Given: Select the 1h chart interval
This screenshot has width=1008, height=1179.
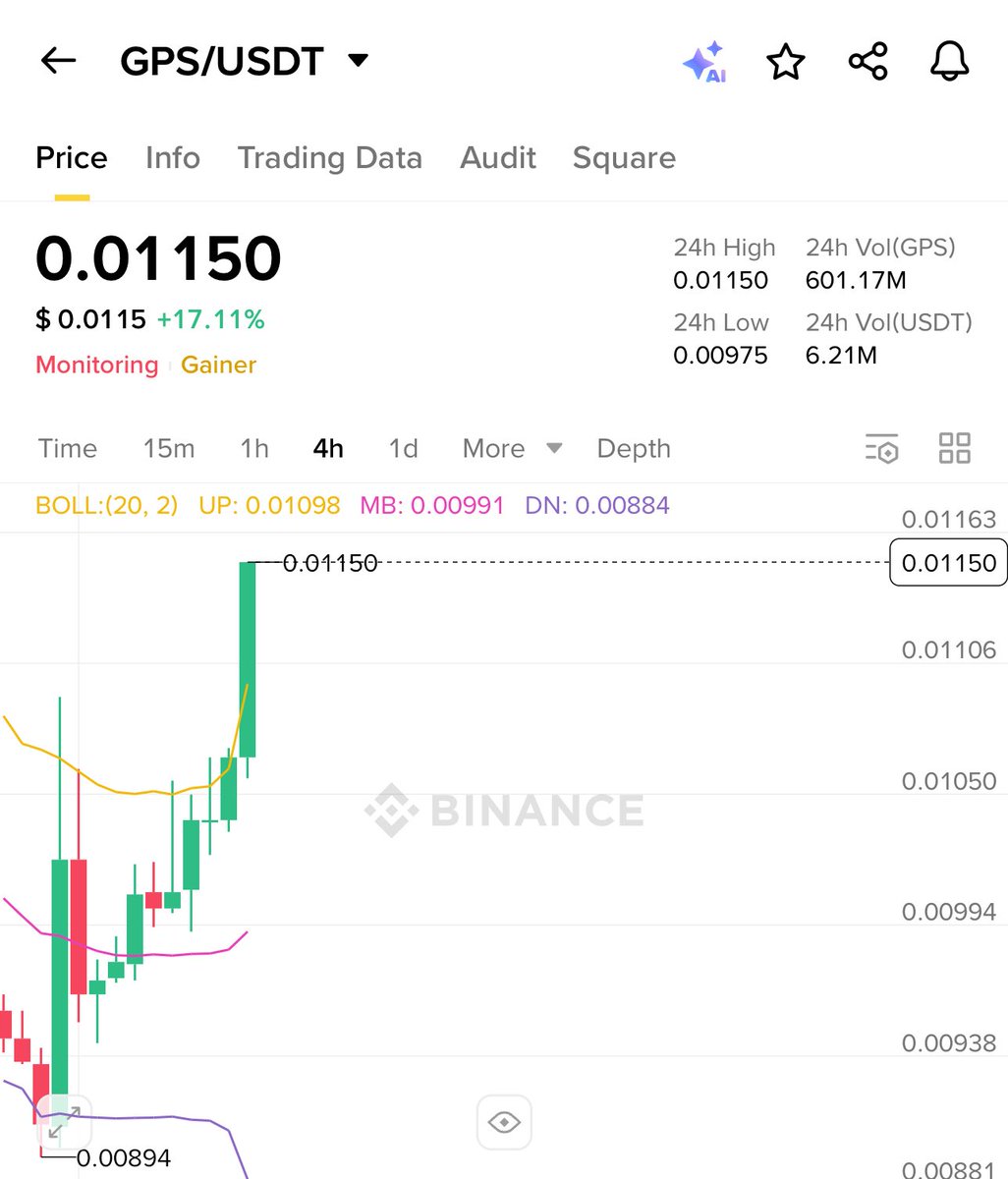Looking at the screenshot, I should pyautogui.click(x=254, y=449).
